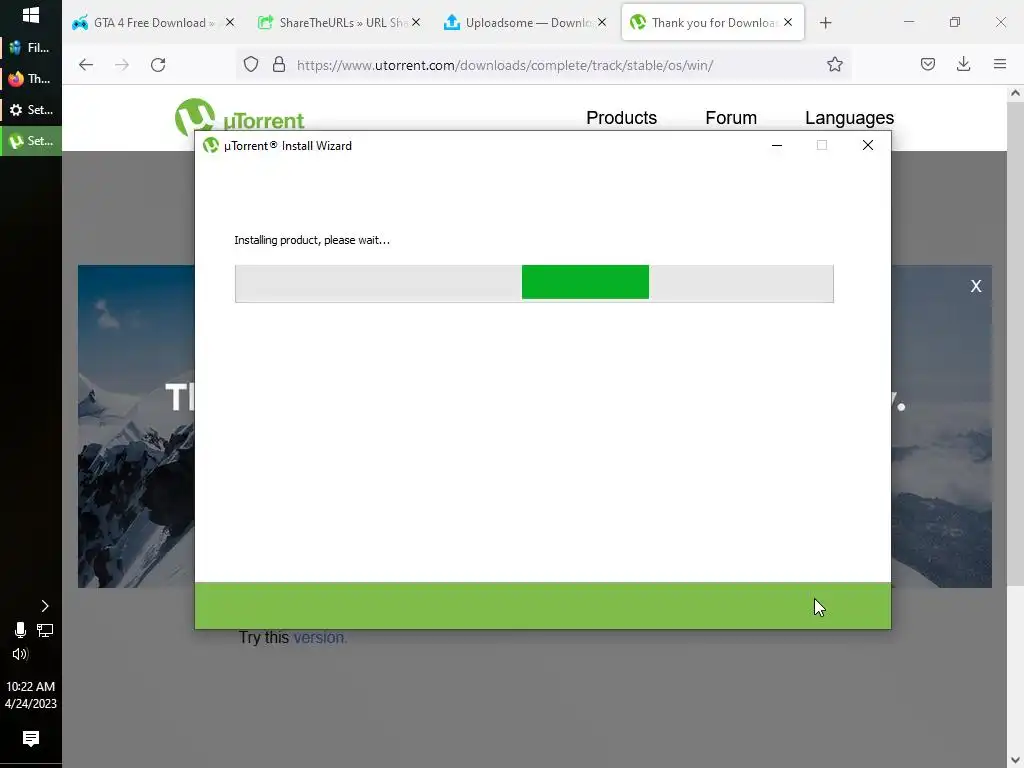Viewport: 1024px width, 768px height.
Task: Close the Uploadsome tab
Action: (x=601, y=23)
